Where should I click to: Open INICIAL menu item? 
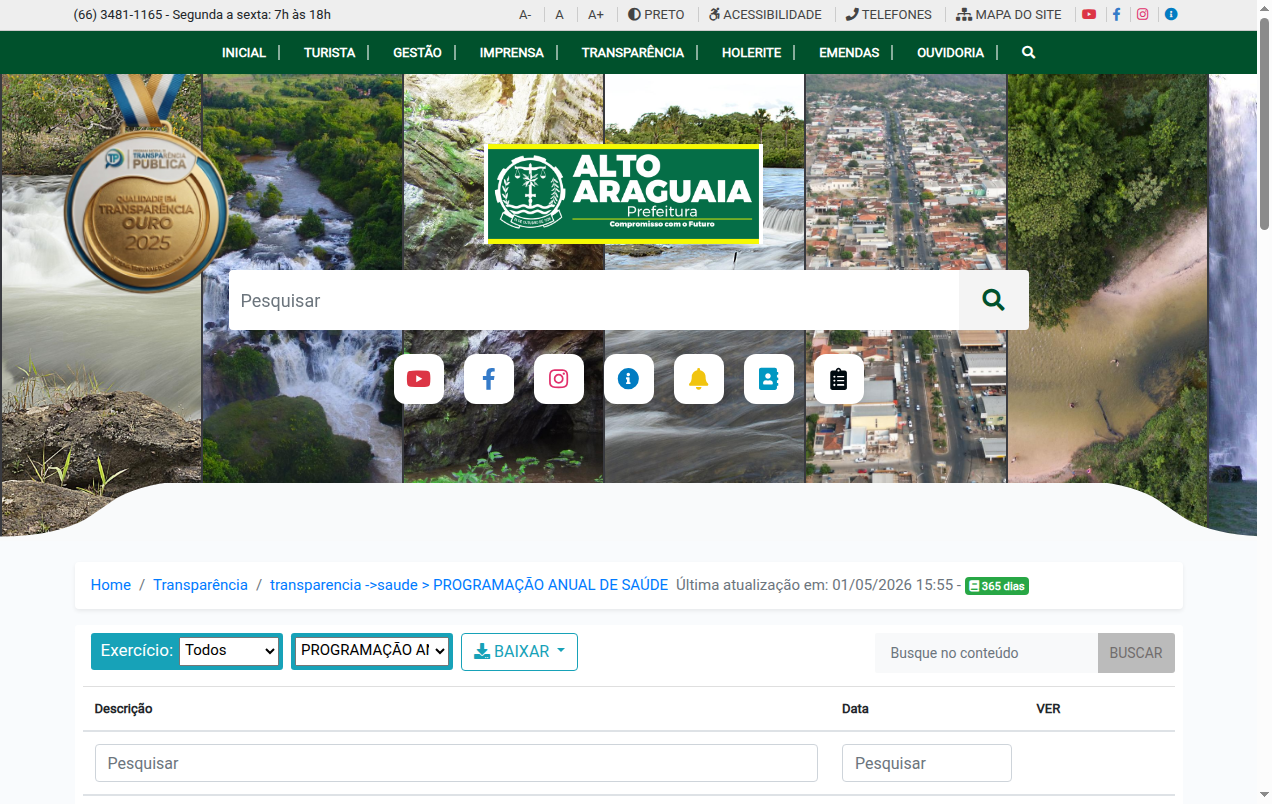244,52
